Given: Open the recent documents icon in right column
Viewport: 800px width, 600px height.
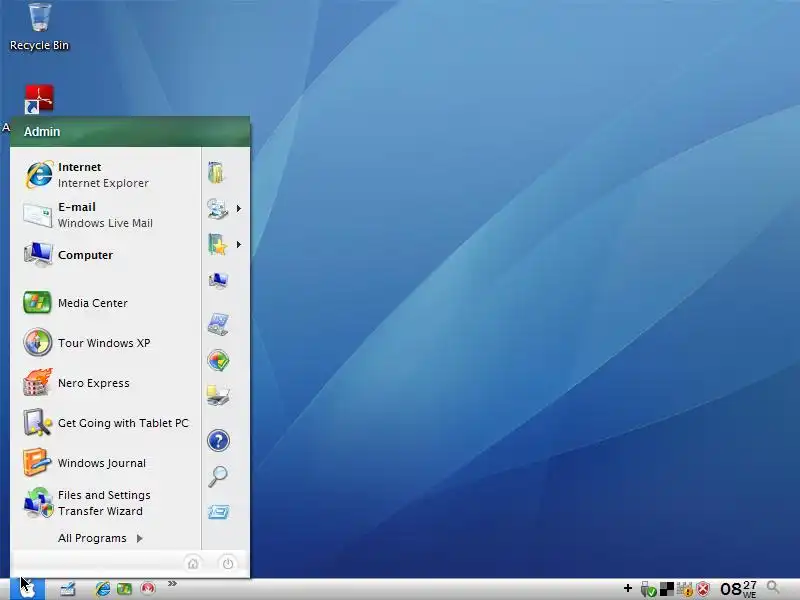Looking at the screenshot, I should [x=217, y=209].
